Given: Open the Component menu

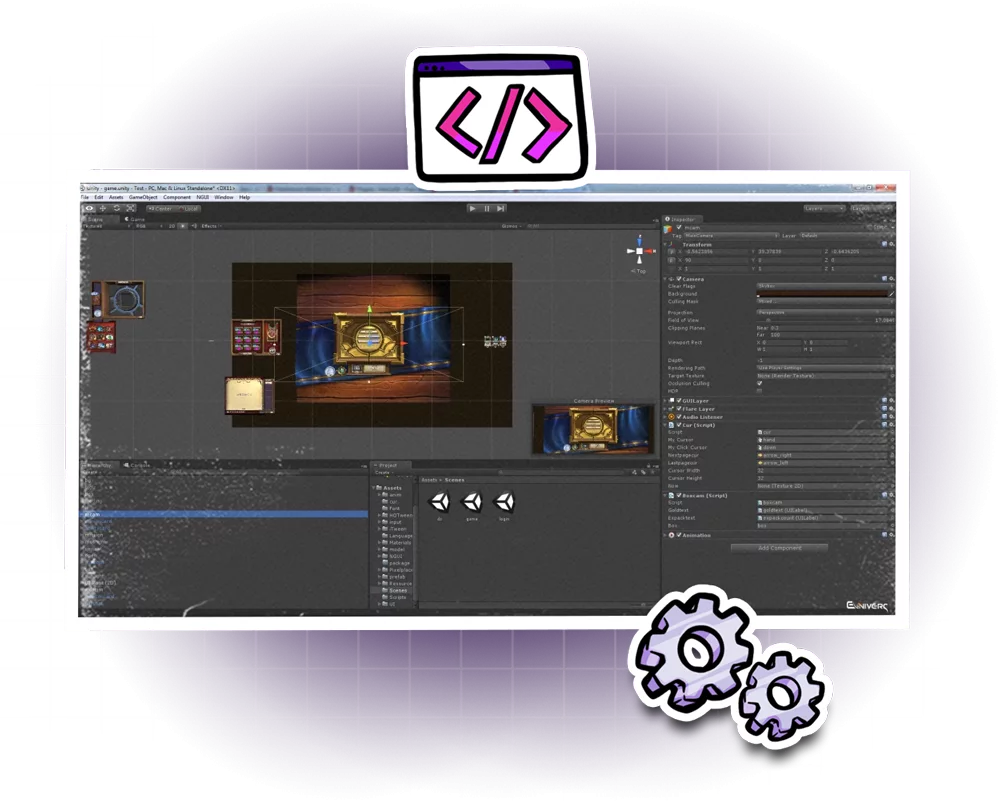Looking at the screenshot, I should click(177, 198).
